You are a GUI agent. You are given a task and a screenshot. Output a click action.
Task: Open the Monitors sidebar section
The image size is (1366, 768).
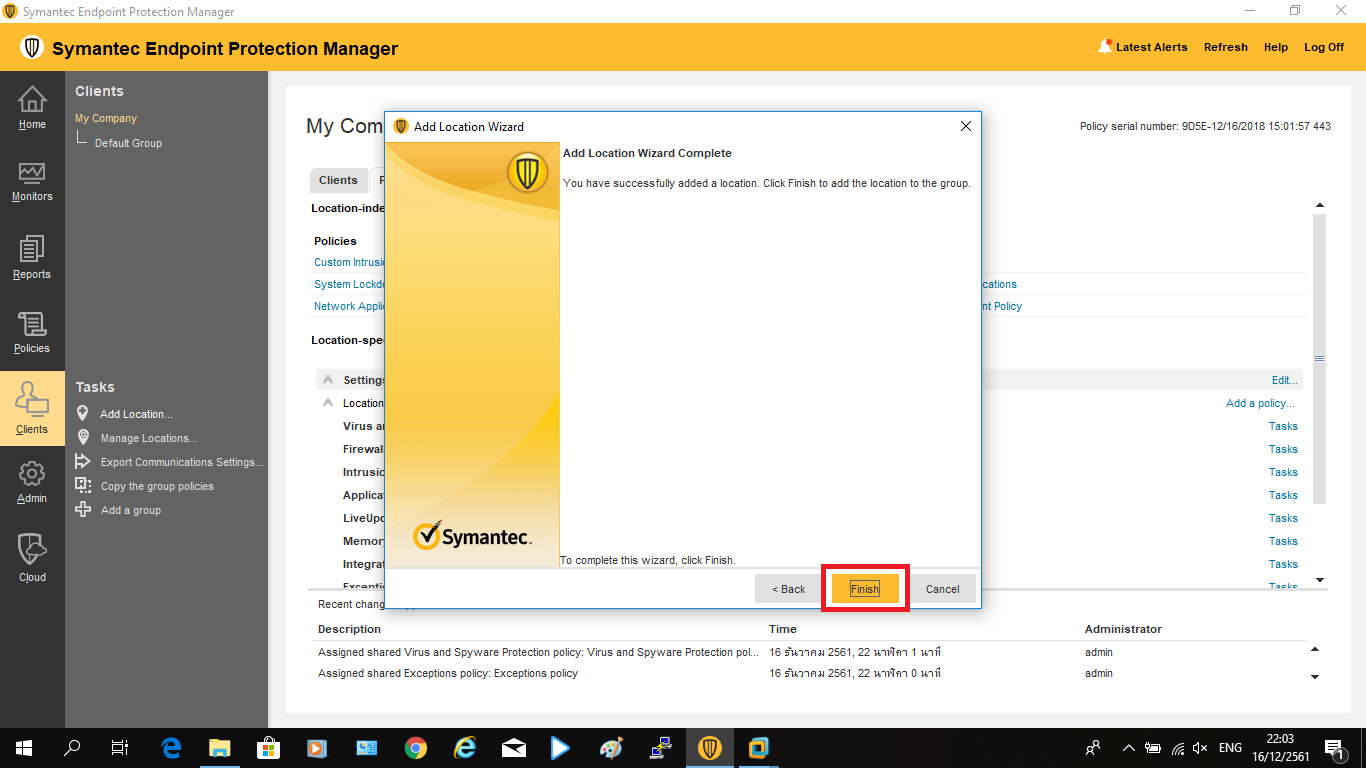32,181
